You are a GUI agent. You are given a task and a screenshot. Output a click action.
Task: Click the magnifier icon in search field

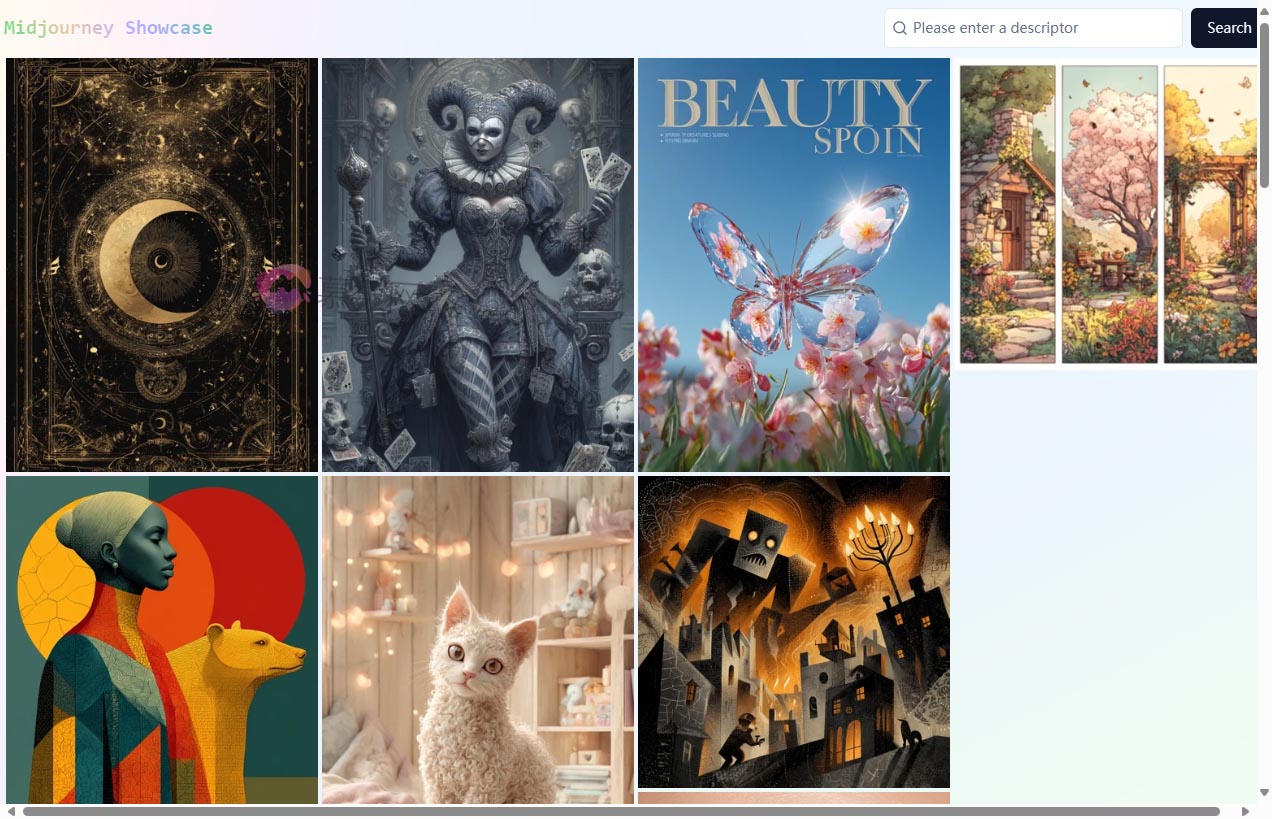tap(900, 28)
